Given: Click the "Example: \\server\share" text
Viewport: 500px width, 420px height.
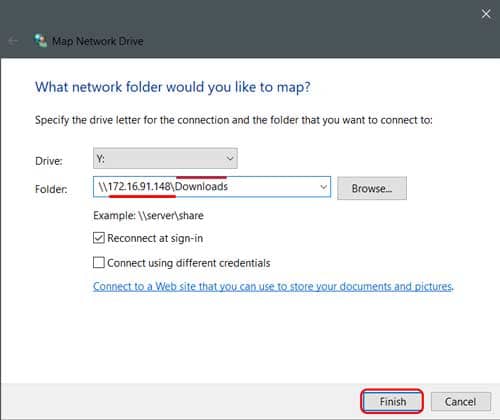Looking at the screenshot, I should pyautogui.click(x=148, y=216).
